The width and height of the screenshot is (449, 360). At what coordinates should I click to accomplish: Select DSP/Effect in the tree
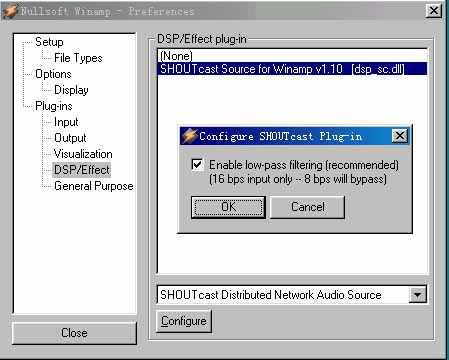tap(81, 170)
